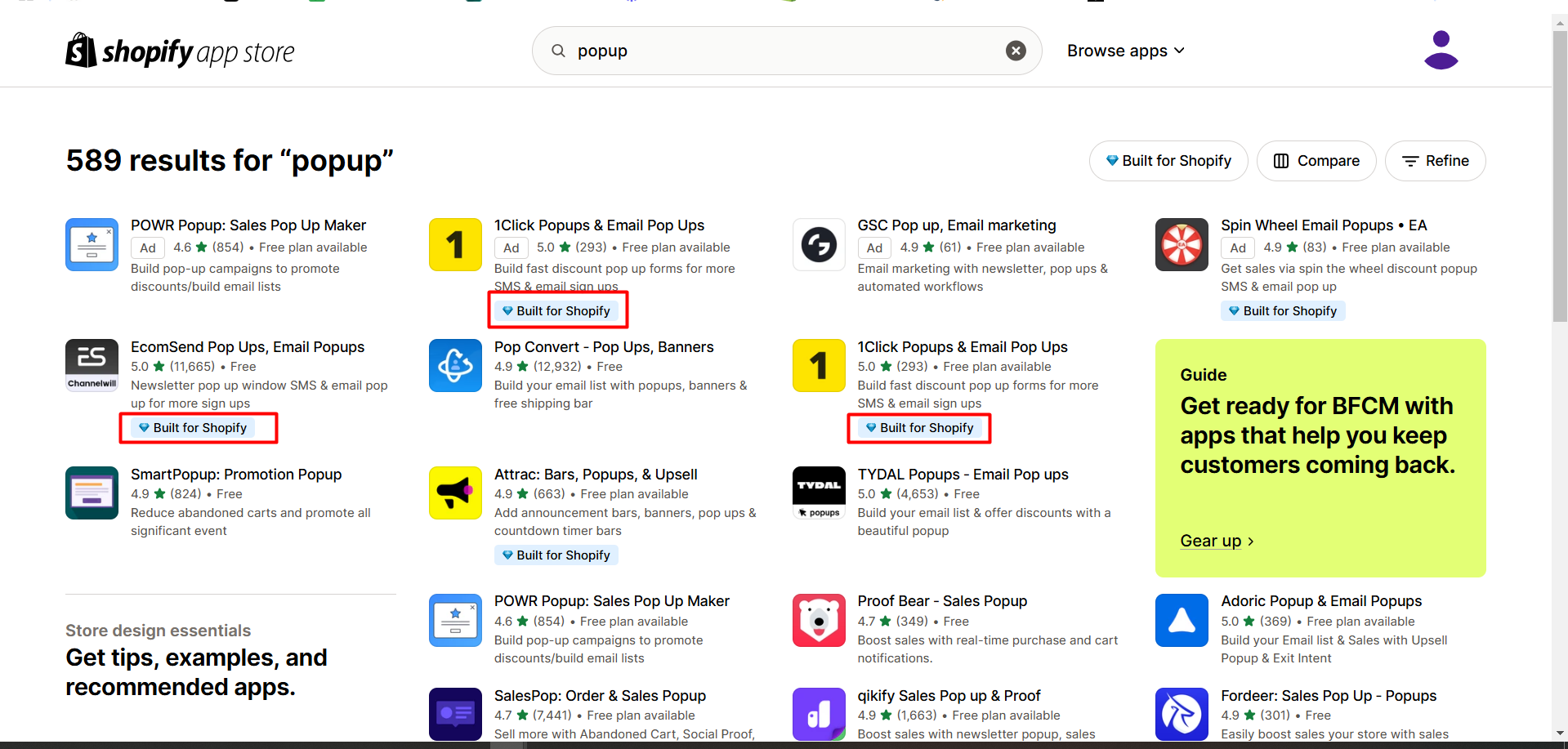Image resolution: width=1568 pixels, height=749 pixels.
Task: Click '589 results for popup' heading
Action: click(230, 161)
